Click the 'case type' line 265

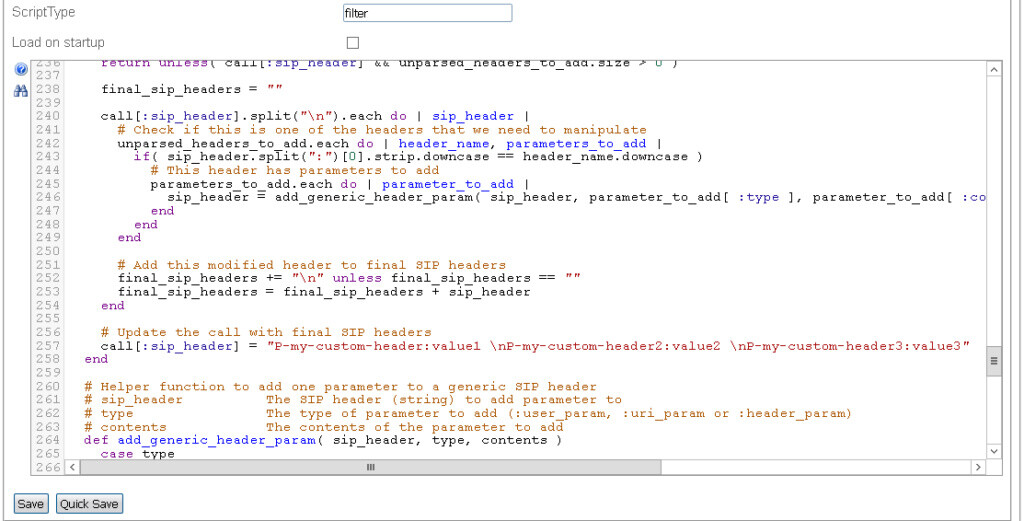pos(138,454)
